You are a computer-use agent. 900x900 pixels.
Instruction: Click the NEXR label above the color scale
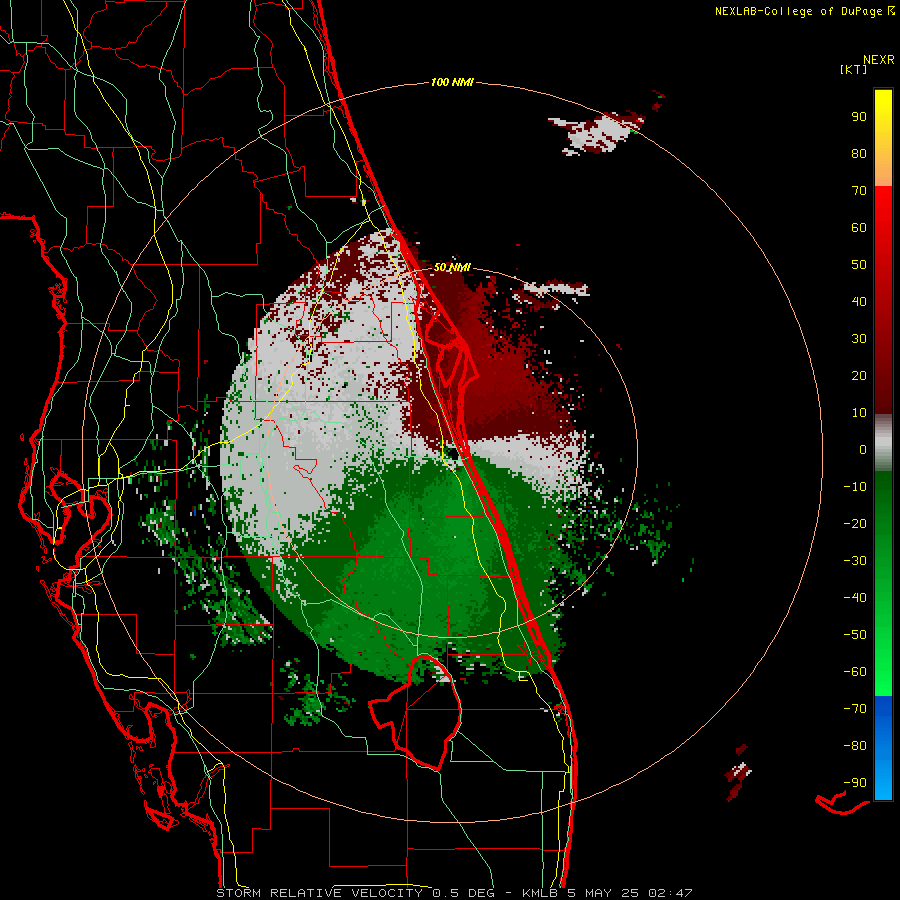879,60
